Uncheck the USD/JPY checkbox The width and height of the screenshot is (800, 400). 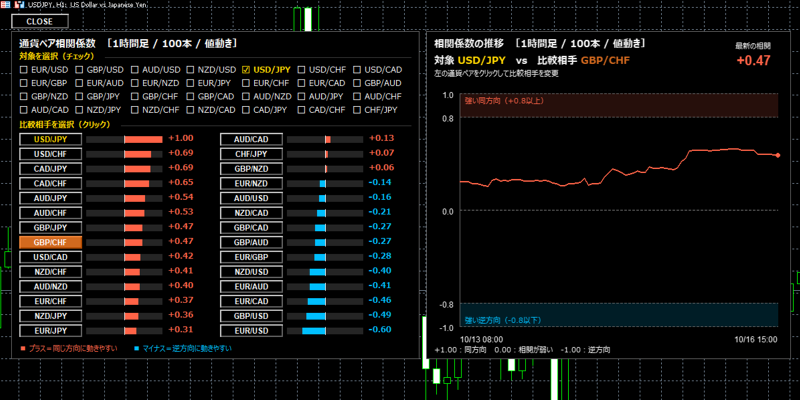246,70
